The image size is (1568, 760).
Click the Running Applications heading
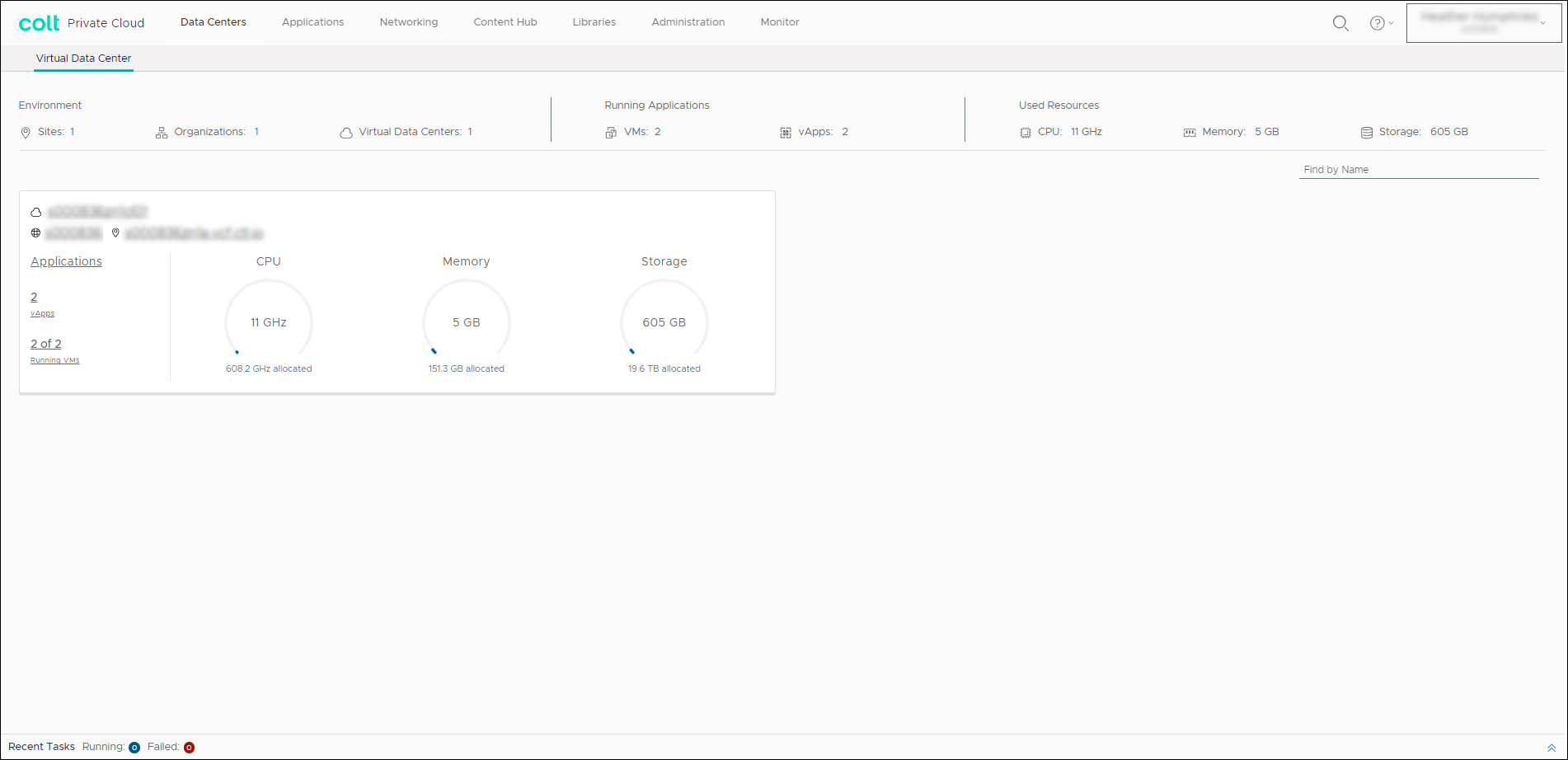[x=657, y=106]
